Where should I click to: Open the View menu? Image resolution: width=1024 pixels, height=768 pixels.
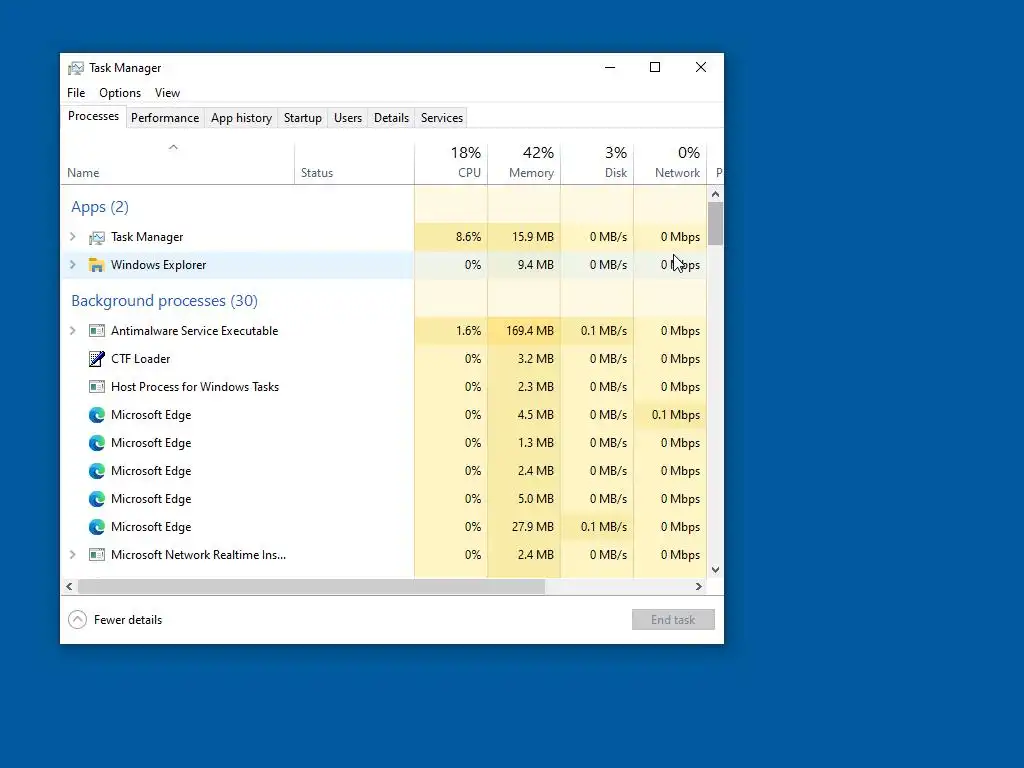point(167,93)
